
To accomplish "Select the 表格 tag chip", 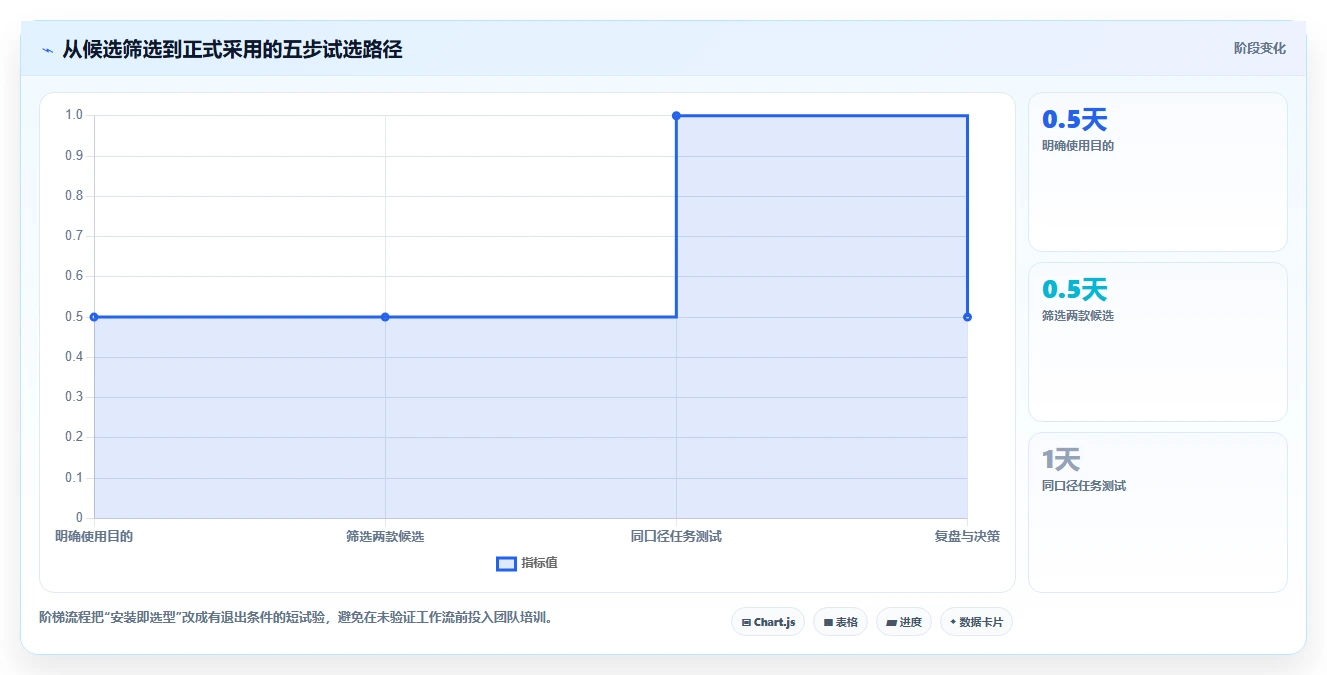I will (840, 622).
